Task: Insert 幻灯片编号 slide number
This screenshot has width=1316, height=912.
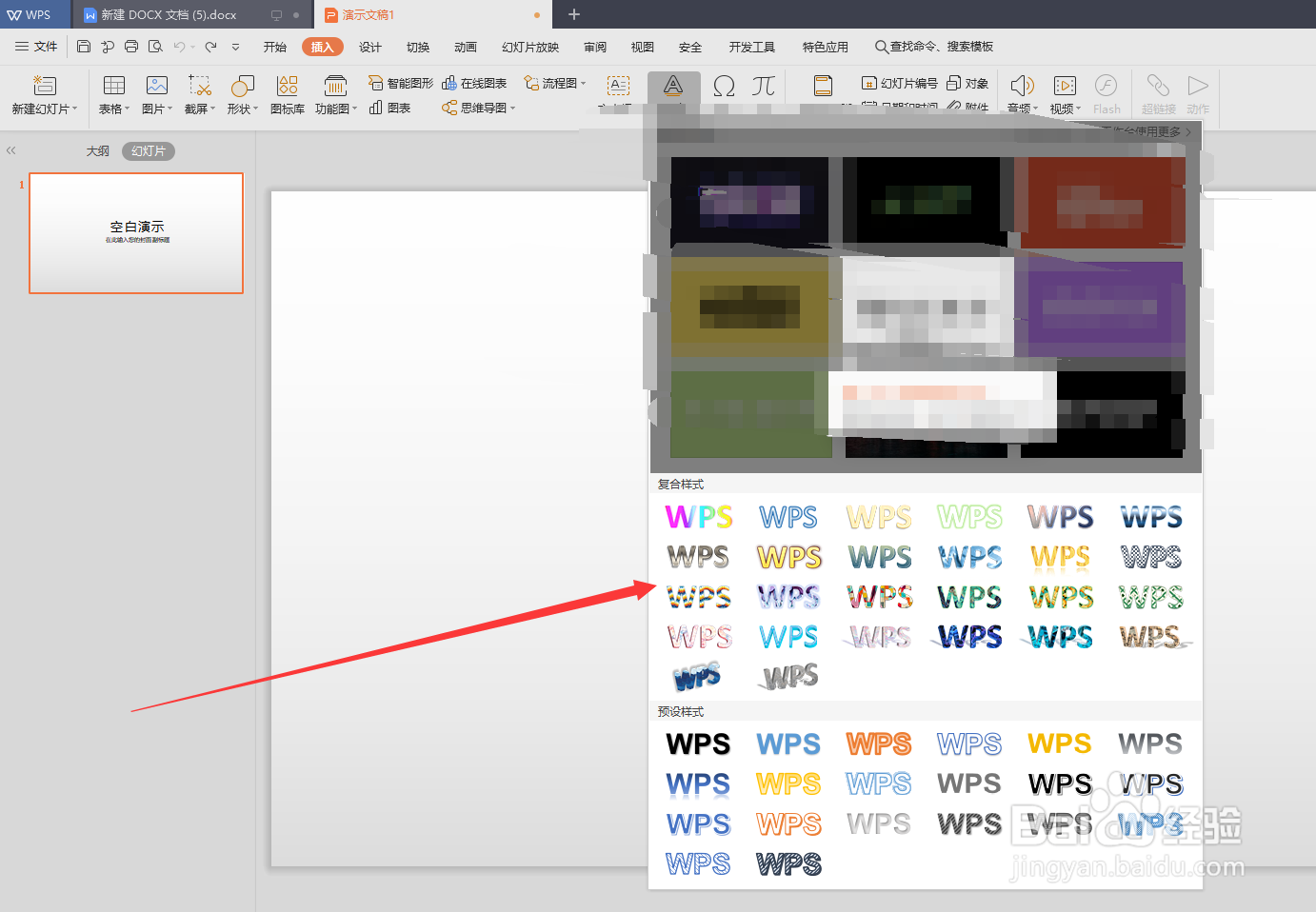Action: (900, 84)
